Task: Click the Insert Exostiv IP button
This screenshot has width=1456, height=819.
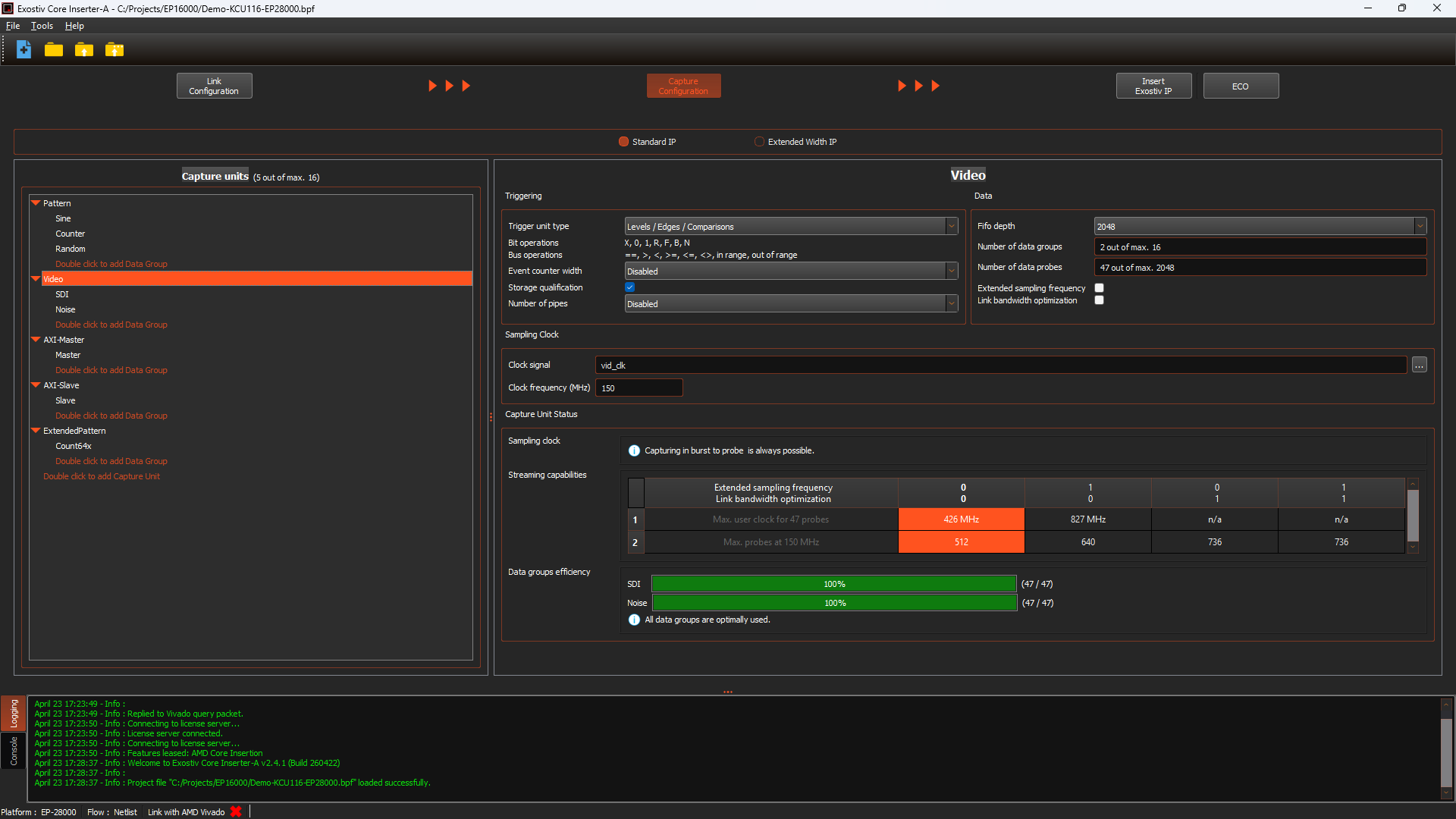Action: point(1153,86)
